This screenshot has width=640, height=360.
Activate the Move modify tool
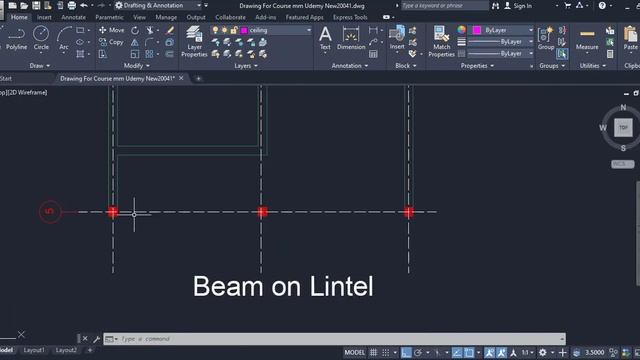click(x=111, y=30)
